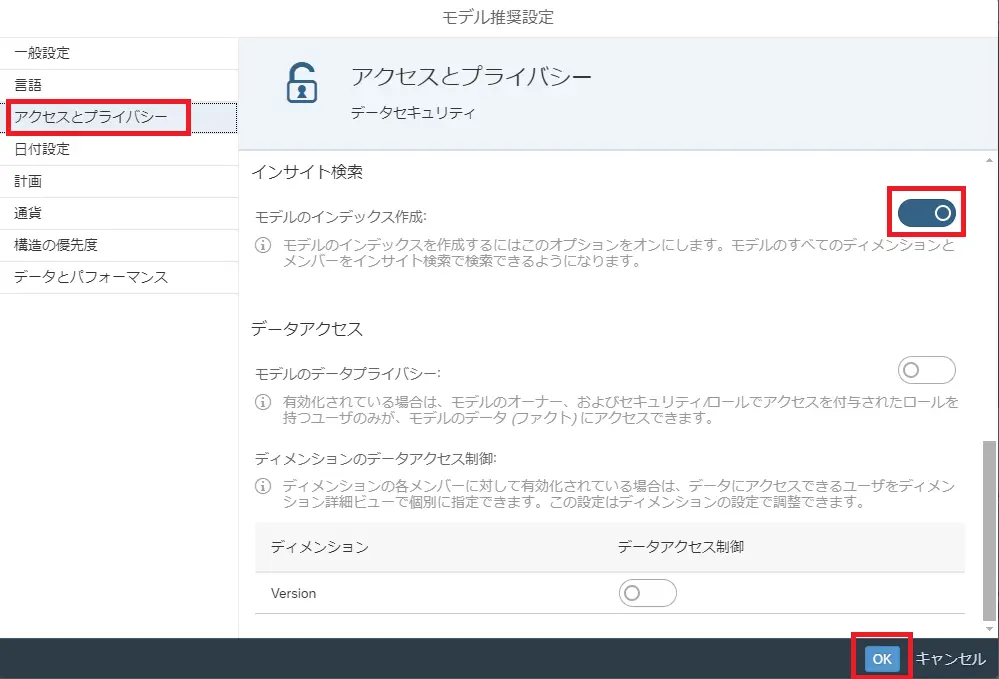999x679 pixels.
Task: Open 一般設定 in the sidebar
Action: (119, 53)
